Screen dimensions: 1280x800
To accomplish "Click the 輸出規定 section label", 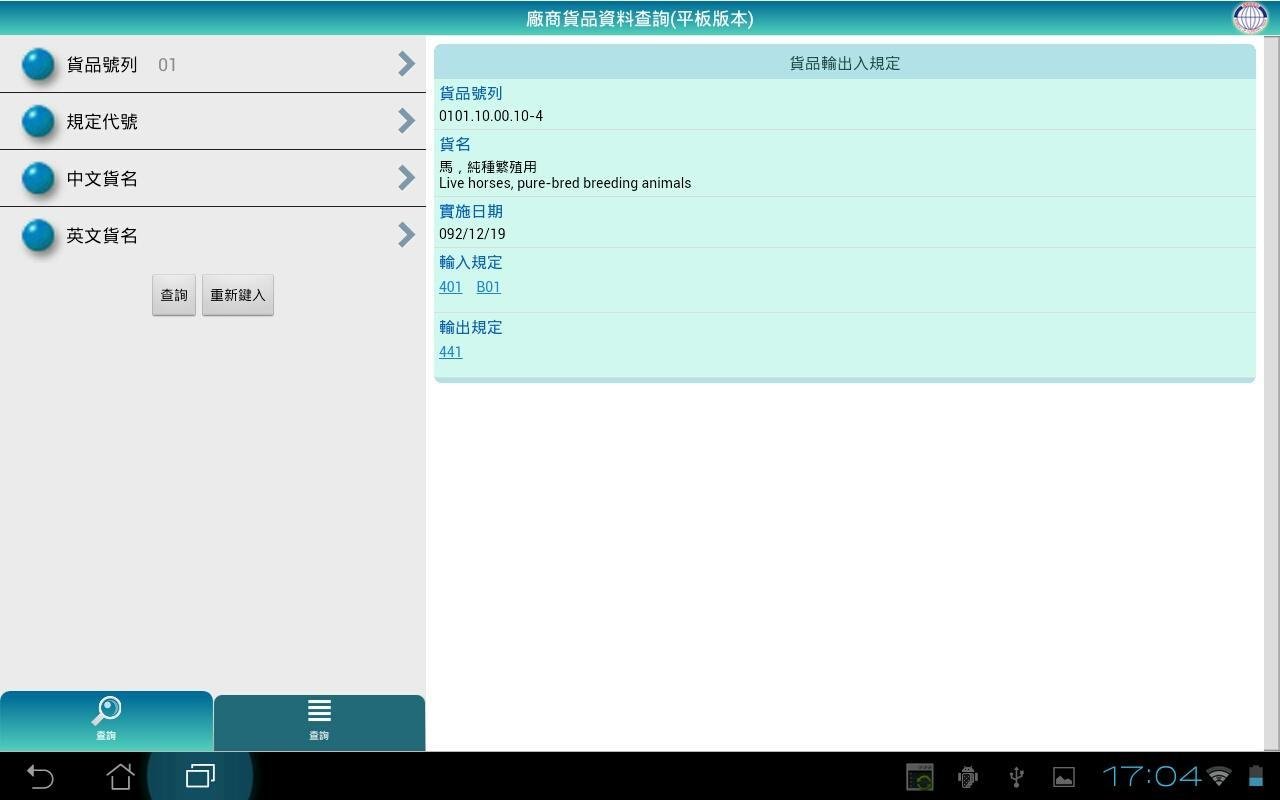I will tap(471, 328).
